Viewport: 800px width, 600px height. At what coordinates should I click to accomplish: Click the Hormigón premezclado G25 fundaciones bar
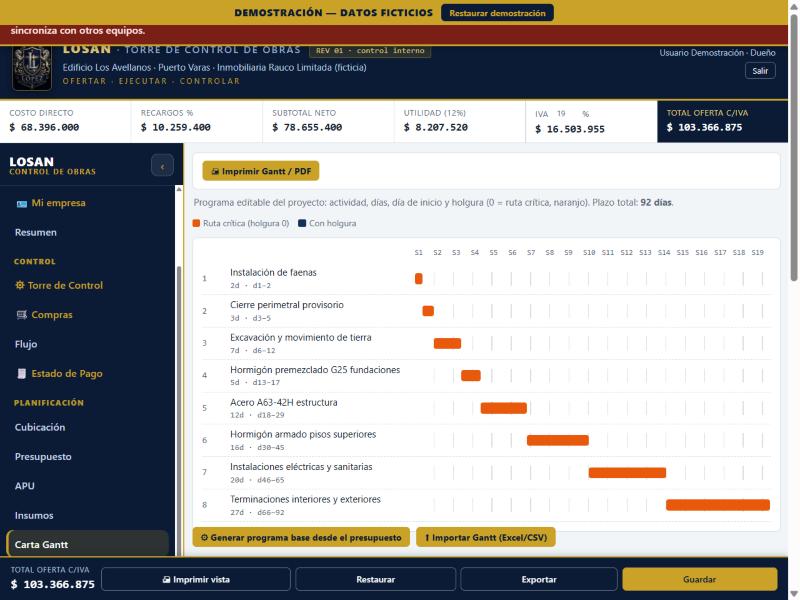pos(471,376)
